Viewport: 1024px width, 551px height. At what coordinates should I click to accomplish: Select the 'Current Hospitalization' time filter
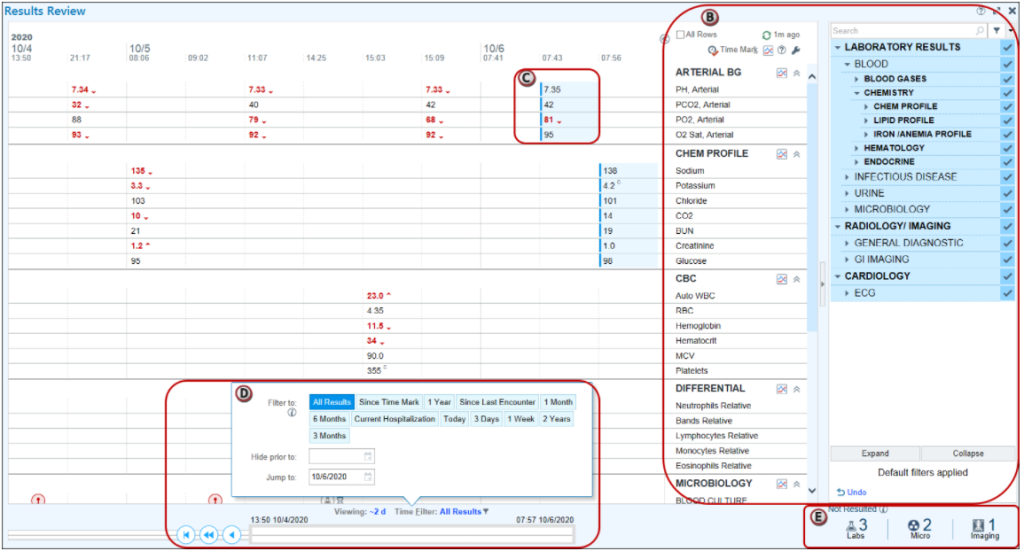coord(395,419)
